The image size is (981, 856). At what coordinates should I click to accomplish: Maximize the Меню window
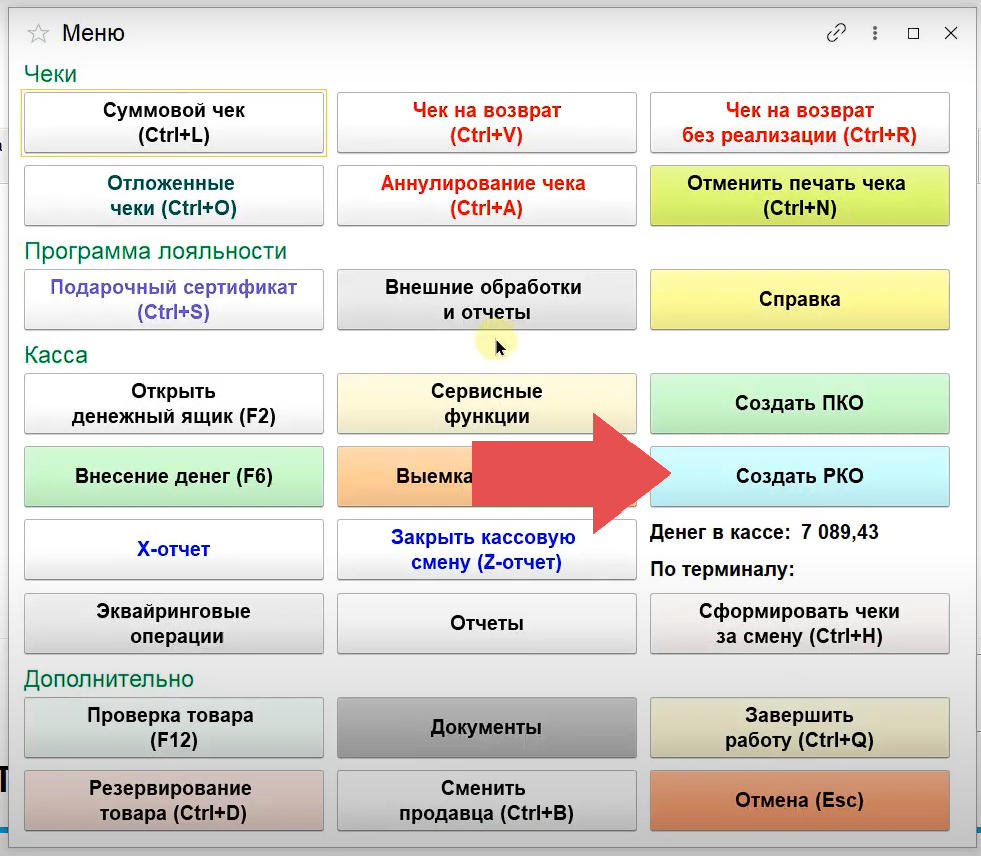tap(913, 33)
